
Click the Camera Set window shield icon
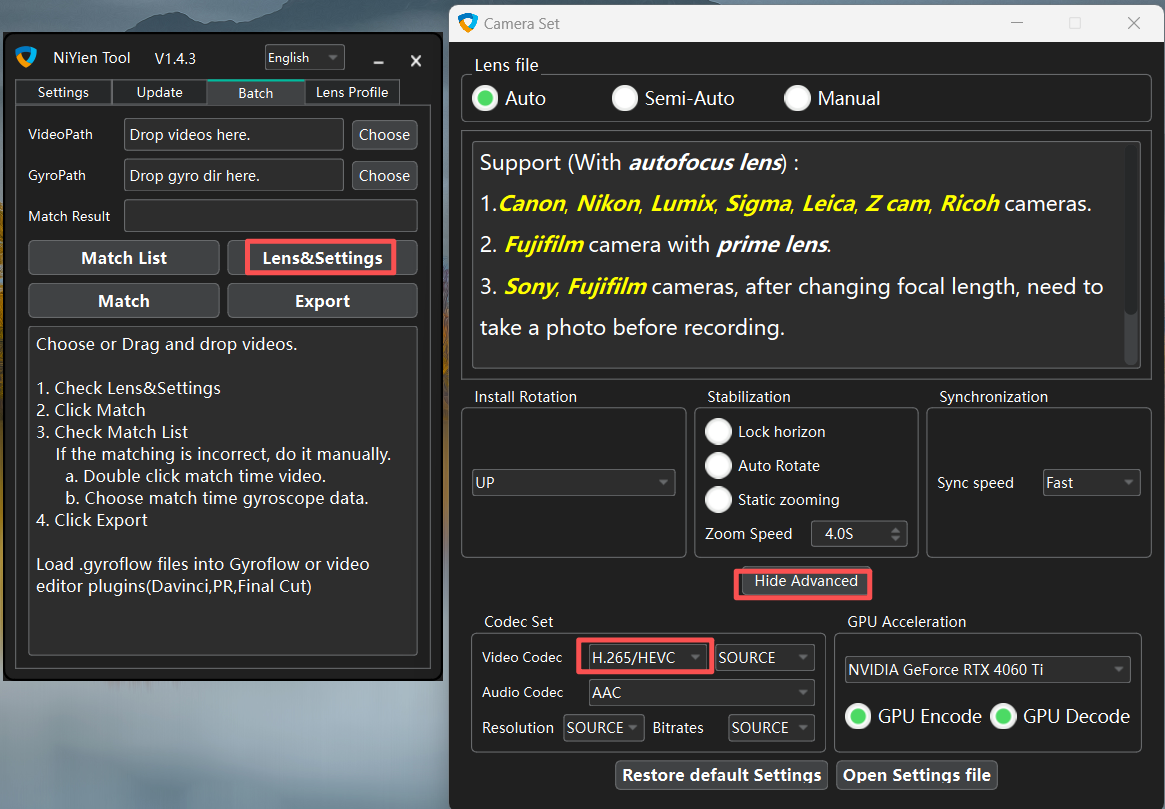(x=467, y=22)
